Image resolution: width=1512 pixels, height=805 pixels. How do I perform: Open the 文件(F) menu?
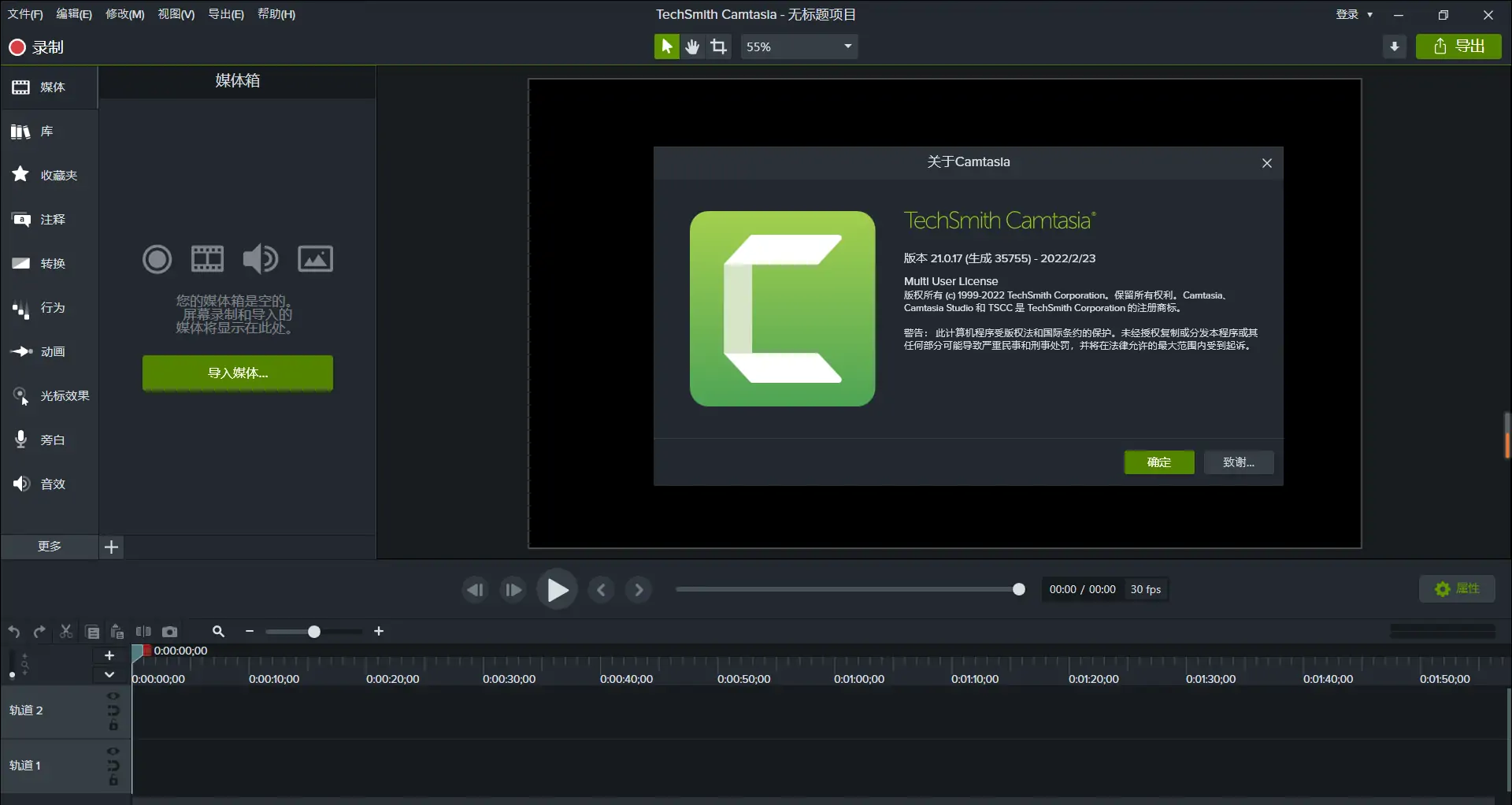[25, 14]
